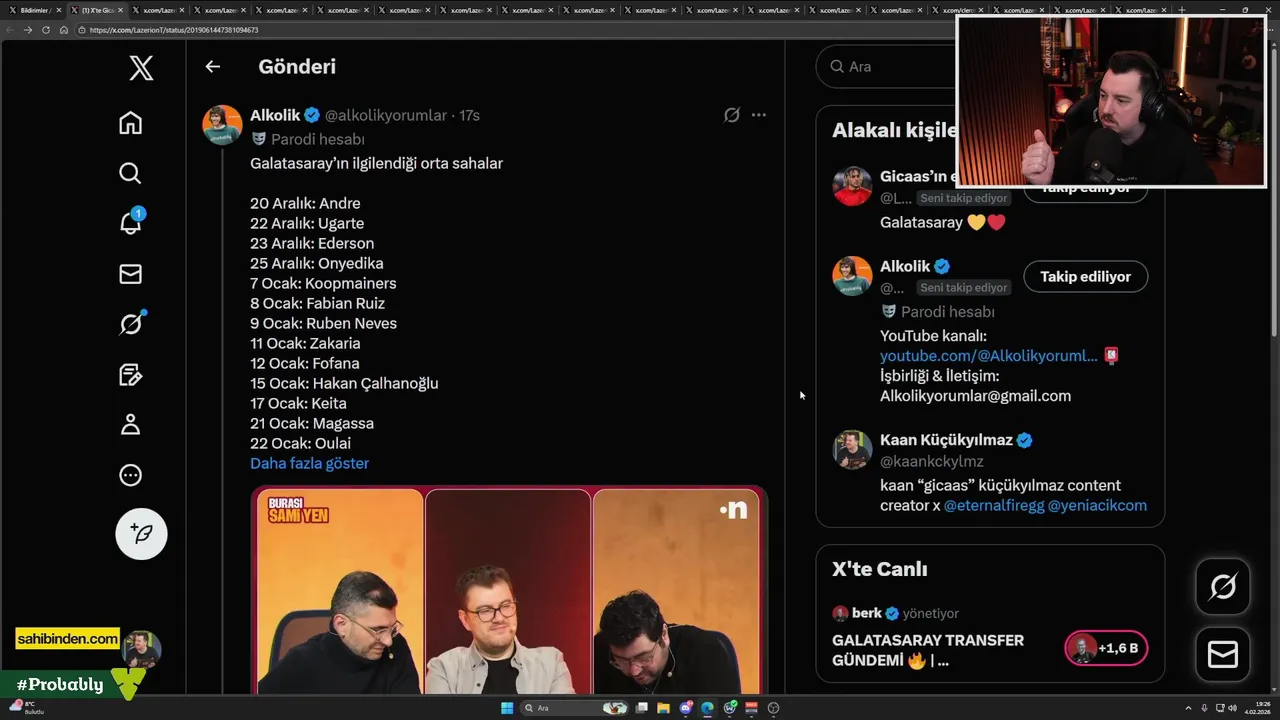Open a new browser tab with plus
Image resolution: width=1280 pixels, height=720 pixels.
point(1182,10)
